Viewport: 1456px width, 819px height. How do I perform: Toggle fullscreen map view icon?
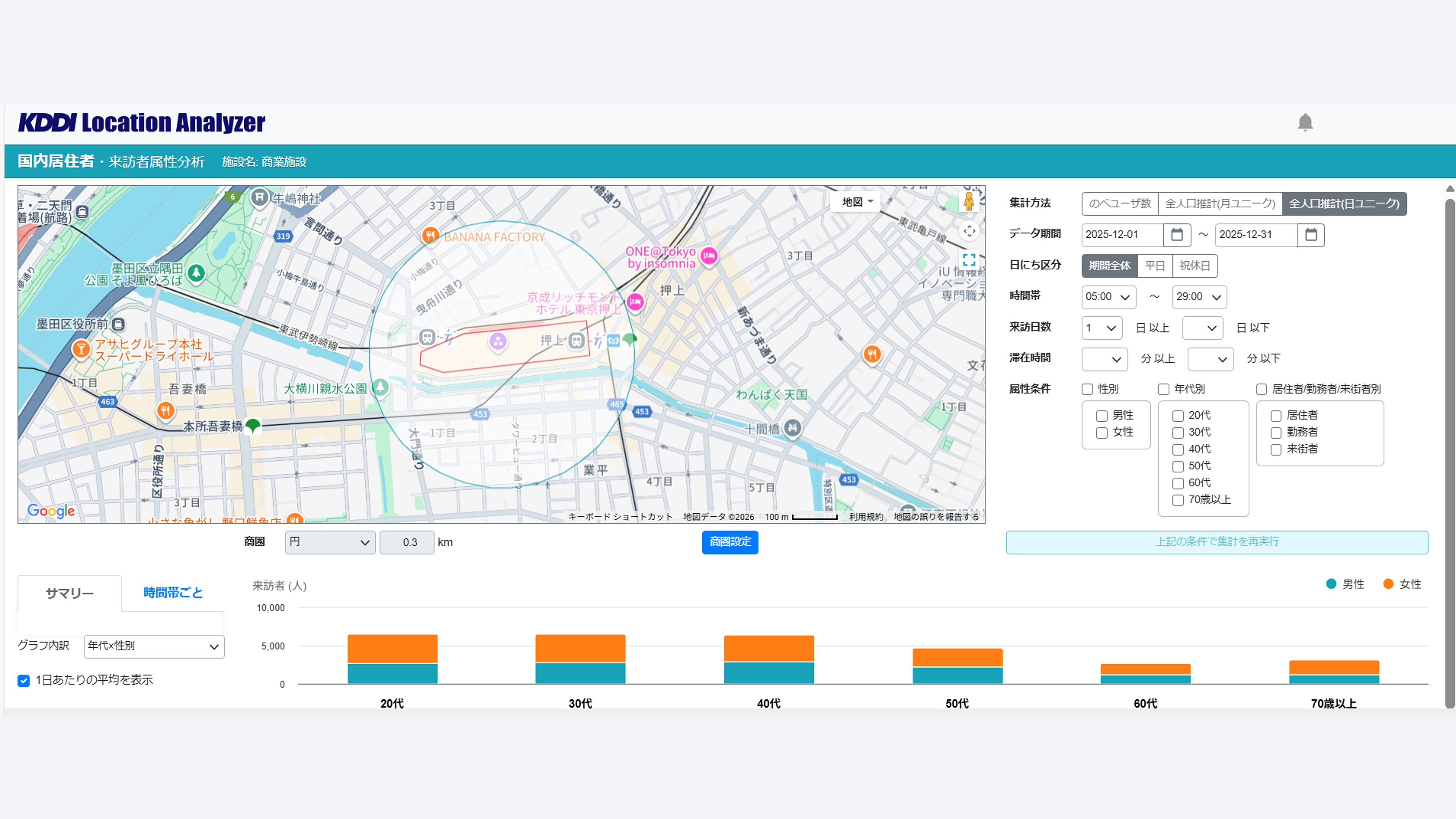coord(969,260)
